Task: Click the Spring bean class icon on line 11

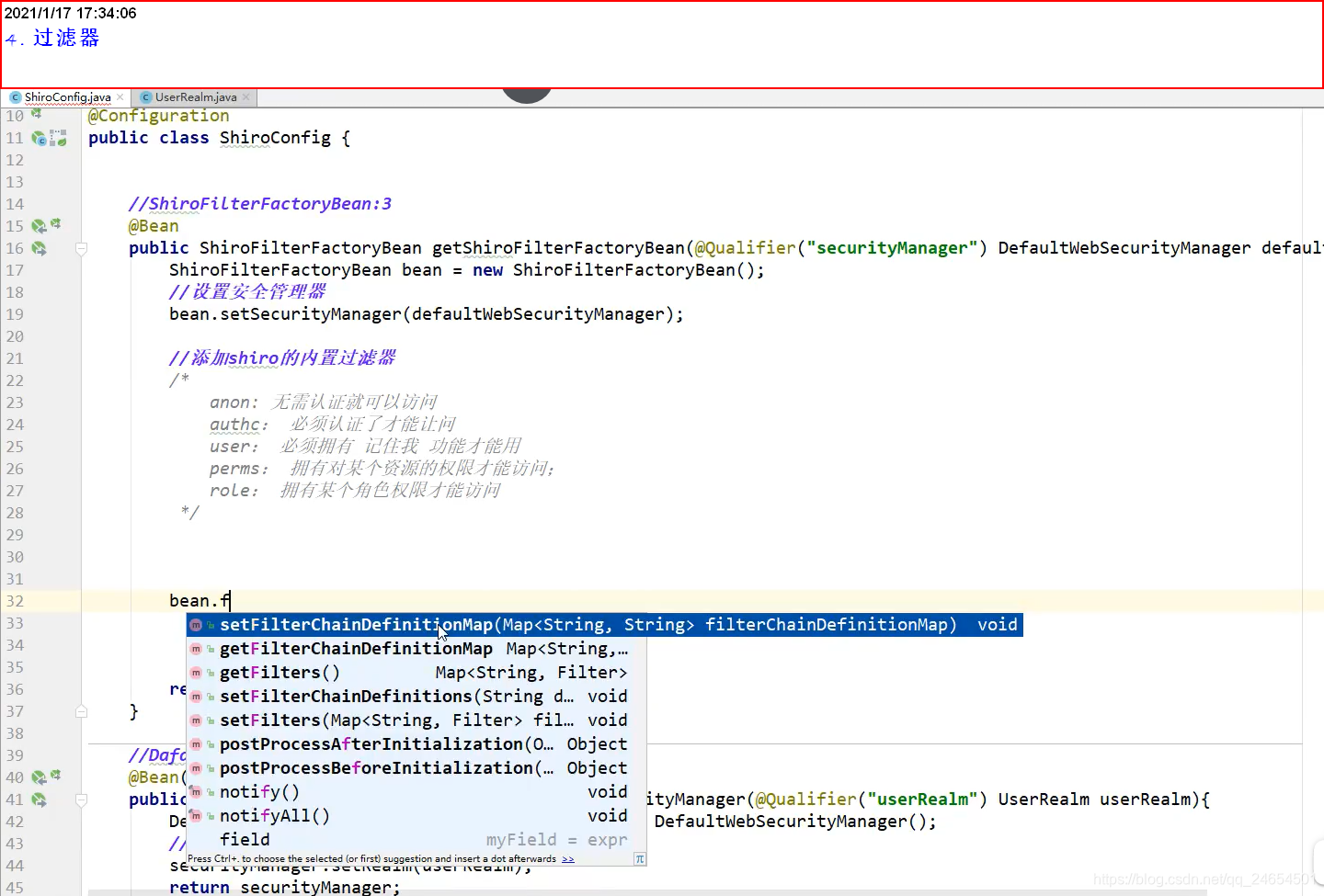Action: click(x=39, y=138)
